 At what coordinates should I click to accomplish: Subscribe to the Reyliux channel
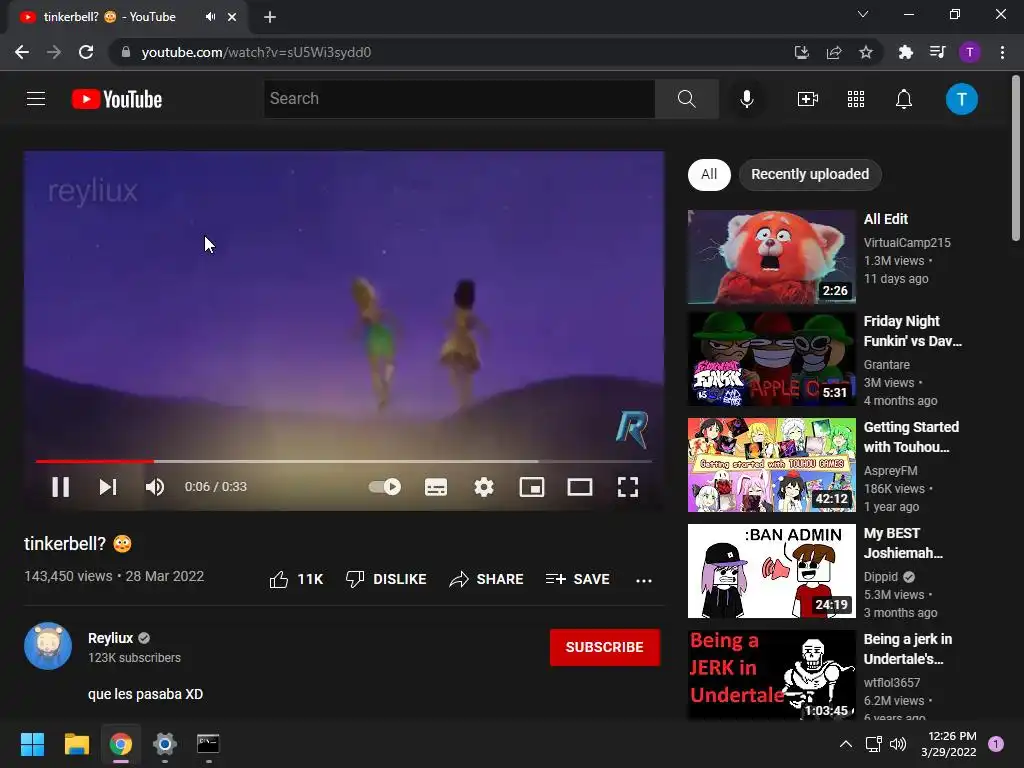pos(605,647)
